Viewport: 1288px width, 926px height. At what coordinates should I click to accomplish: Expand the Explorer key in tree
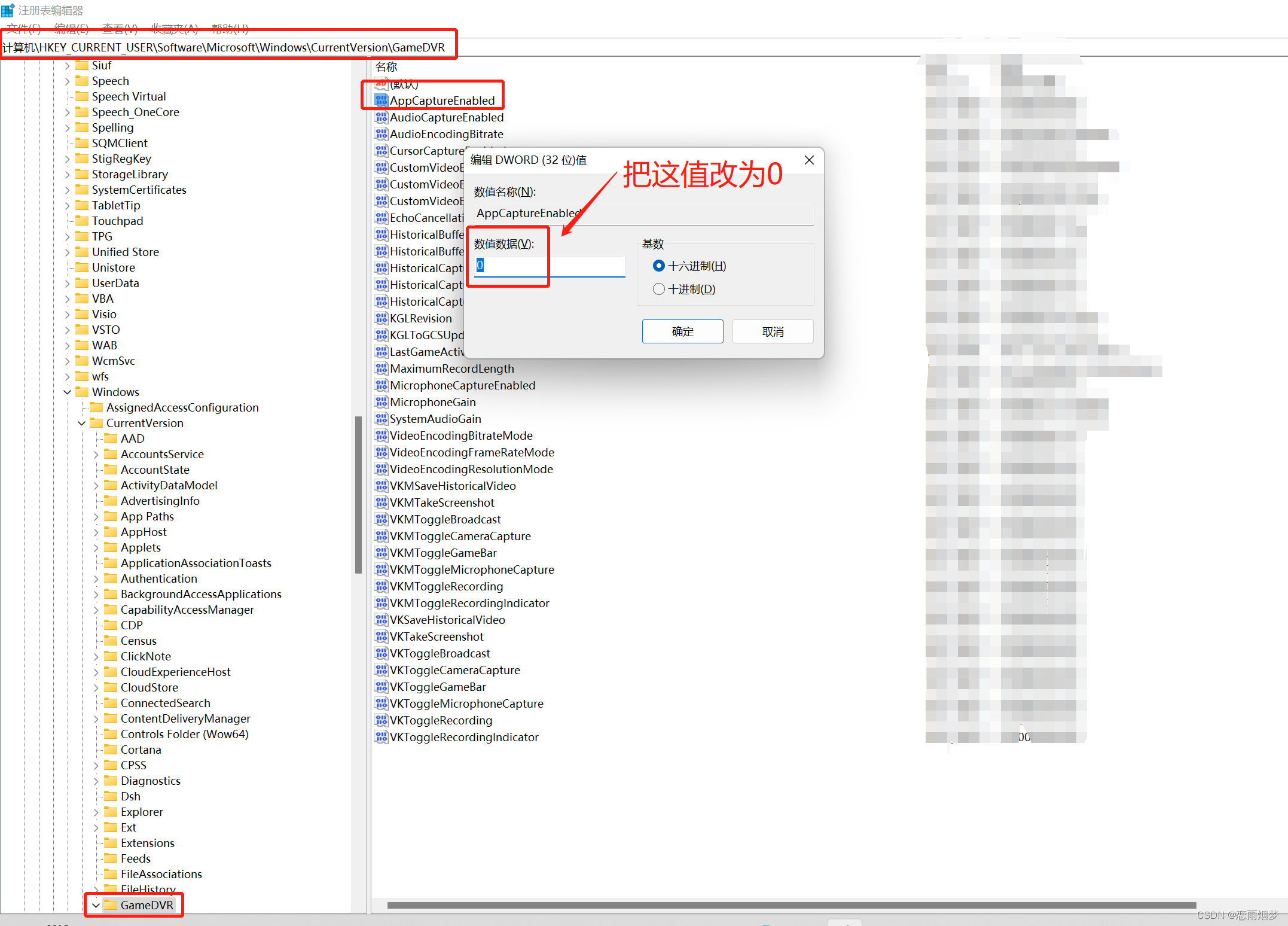96,812
